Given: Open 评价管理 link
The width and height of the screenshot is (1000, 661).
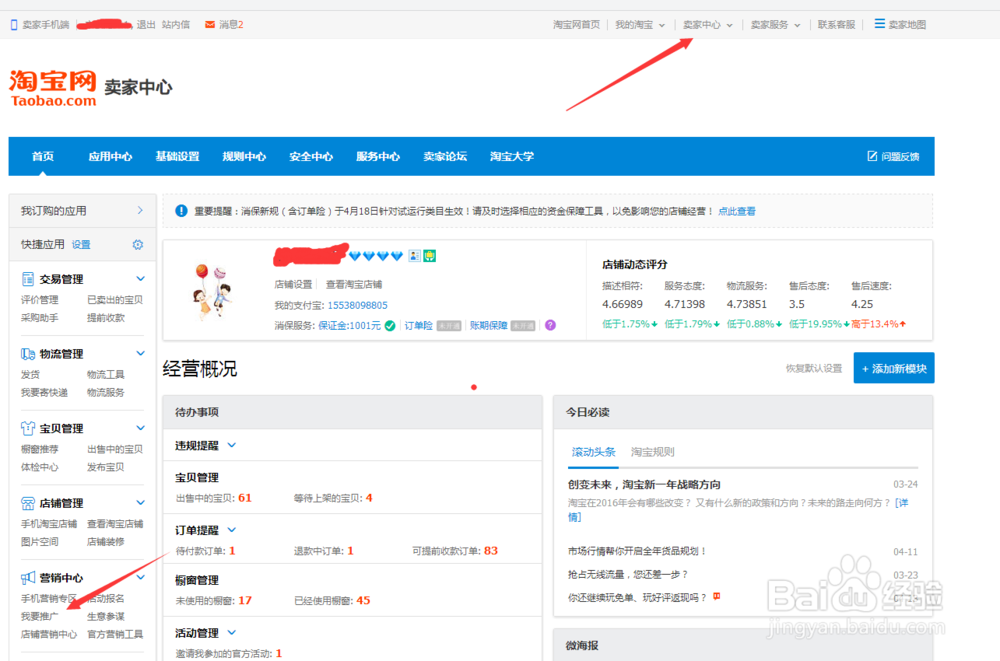Looking at the screenshot, I should [40, 299].
